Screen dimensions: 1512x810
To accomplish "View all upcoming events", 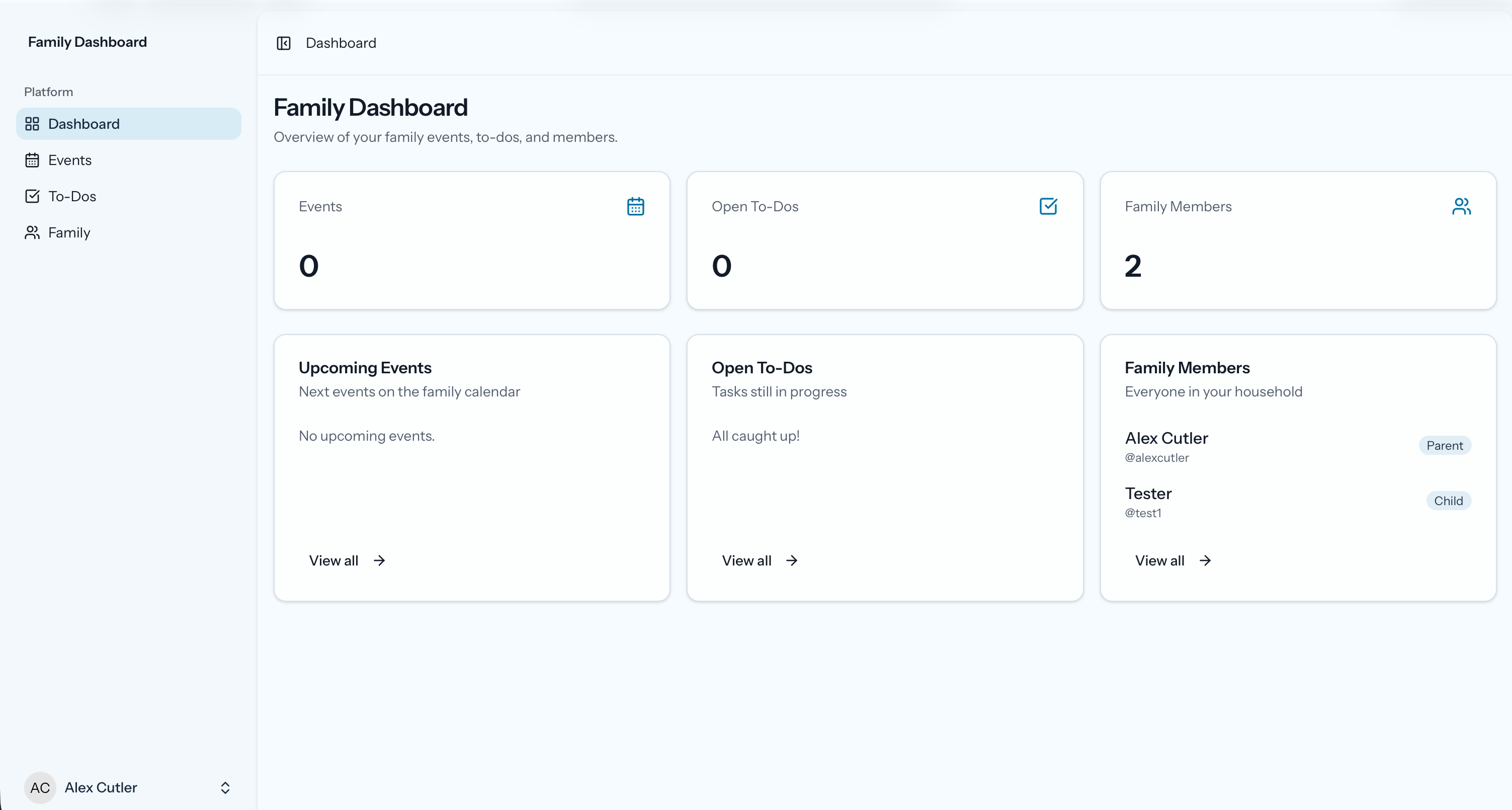I will click(x=347, y=560).
